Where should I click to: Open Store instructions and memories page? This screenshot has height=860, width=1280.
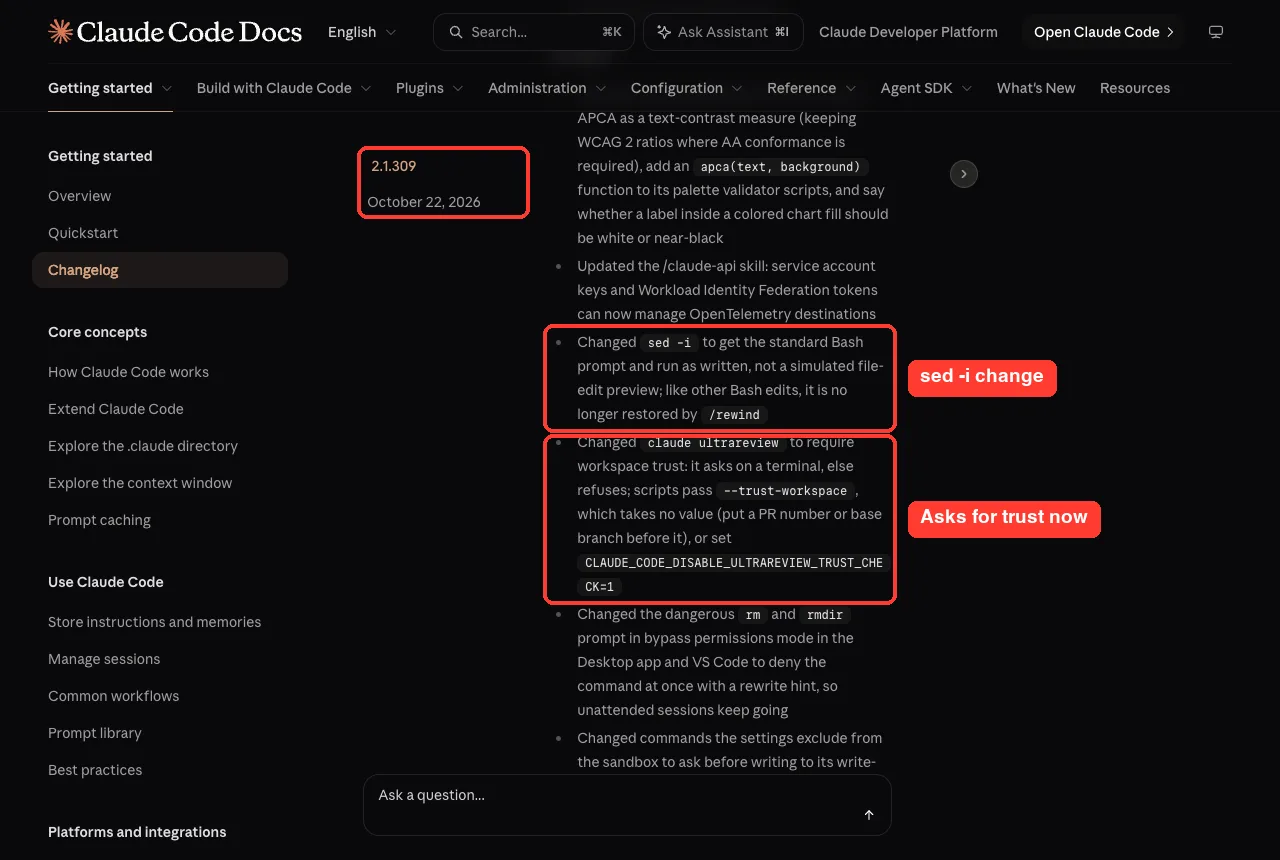click(x=155, y=622)
